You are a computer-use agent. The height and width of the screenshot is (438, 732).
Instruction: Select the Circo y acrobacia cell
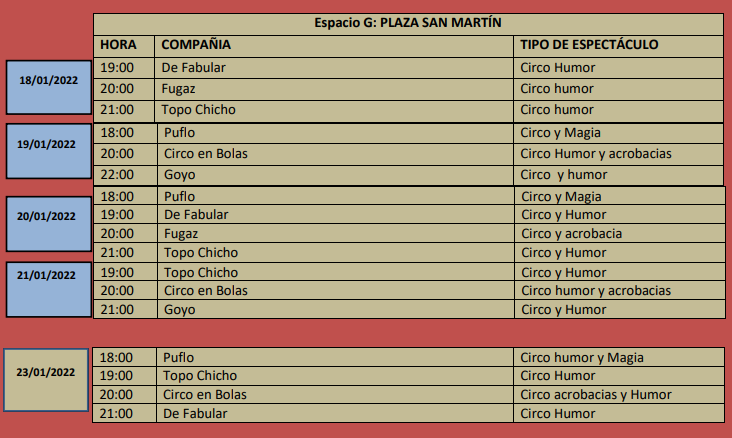pyautogui.click(x=571, y=234)
